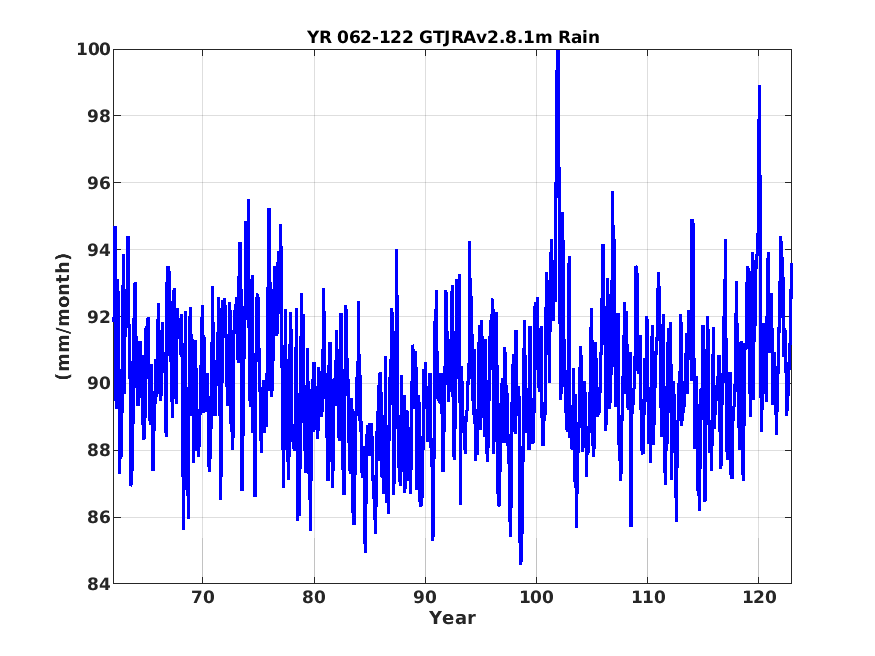Image resolution: width=875 pixels, height=656 pixels.
Task: Click y-axis tick label '96'
Action: pyautogui.click(x=99, y=183)
